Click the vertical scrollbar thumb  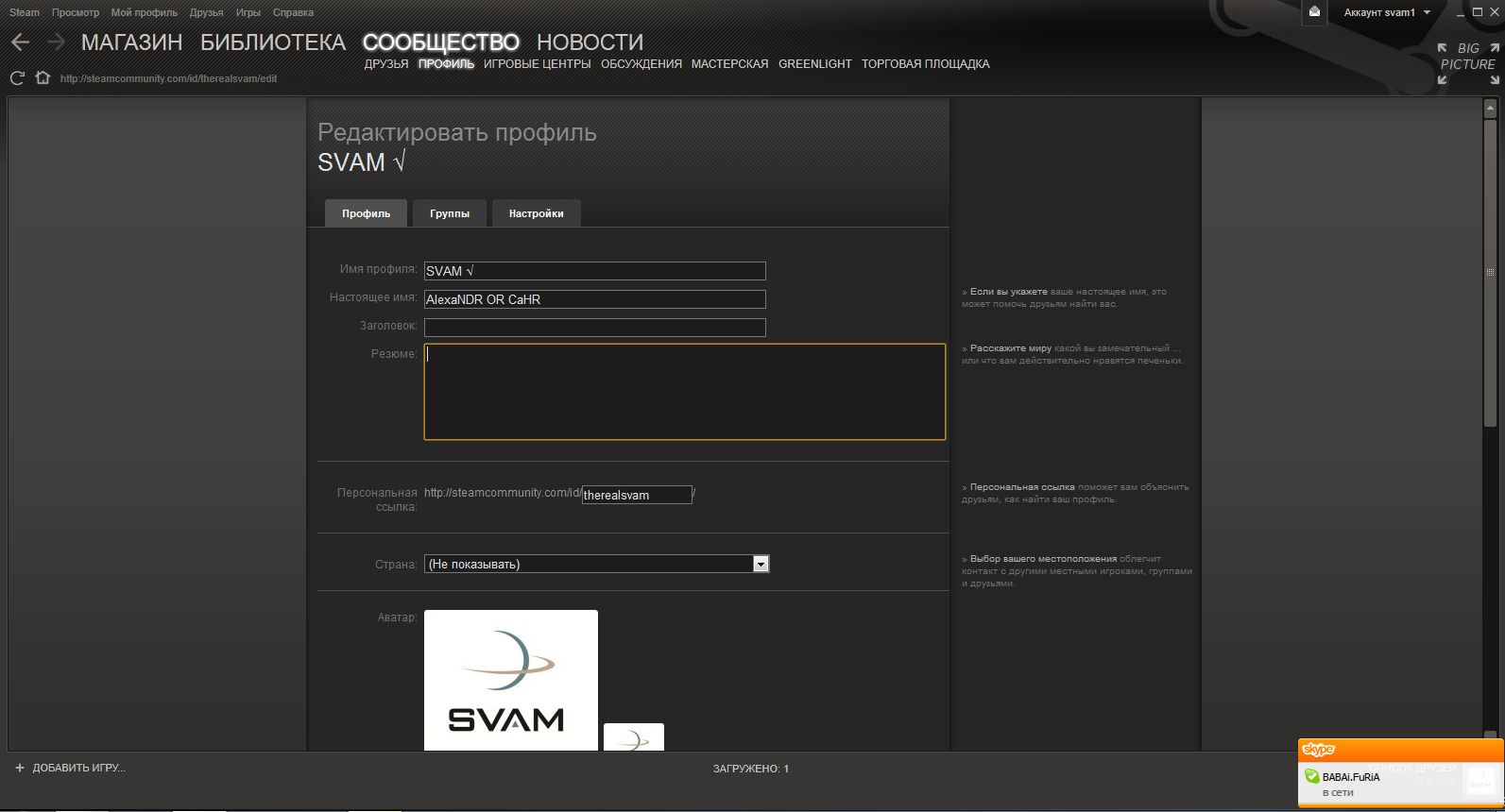pyautogui.click(x=1490, y=272)
